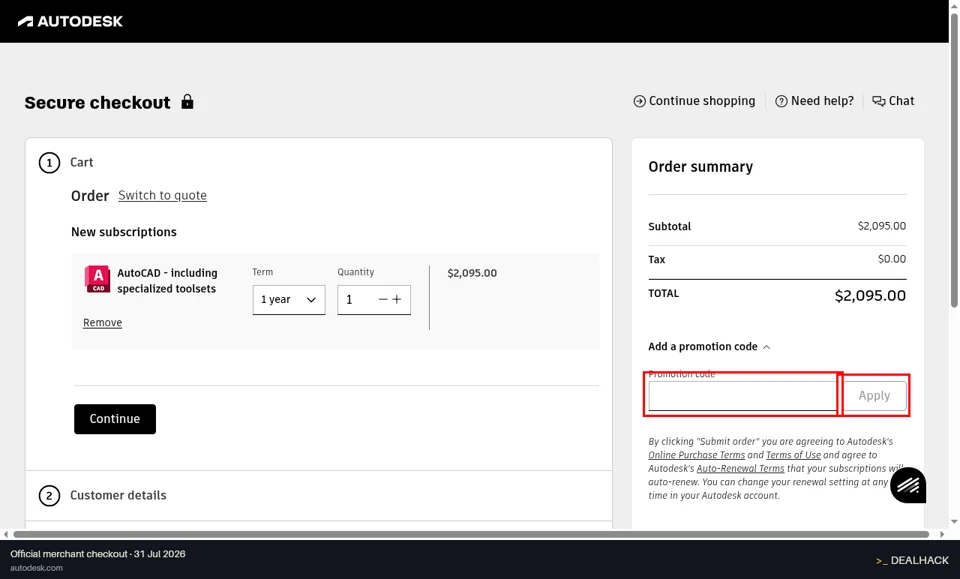Start a Chat from the header

893,101
